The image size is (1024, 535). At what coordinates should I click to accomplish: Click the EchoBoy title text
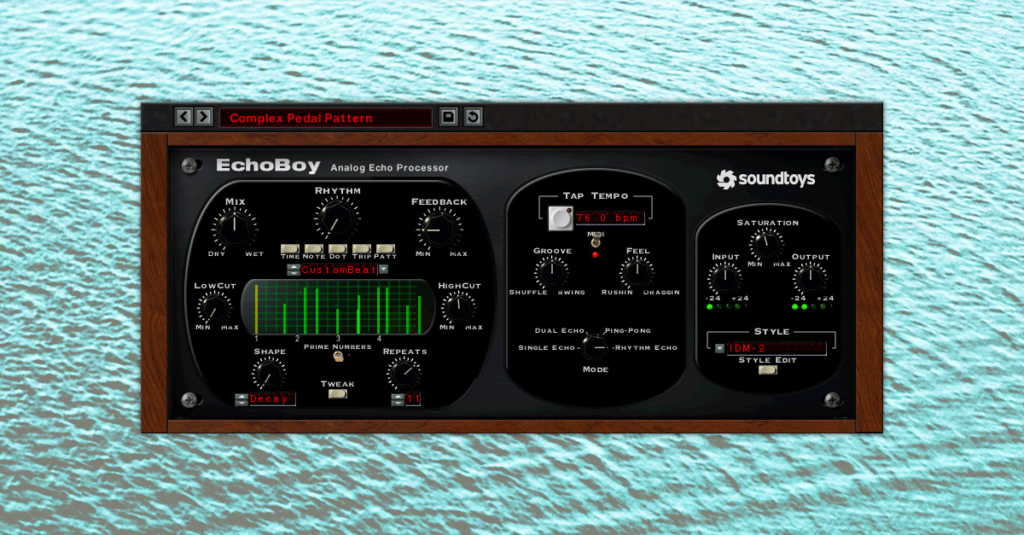tap(268, 166)
